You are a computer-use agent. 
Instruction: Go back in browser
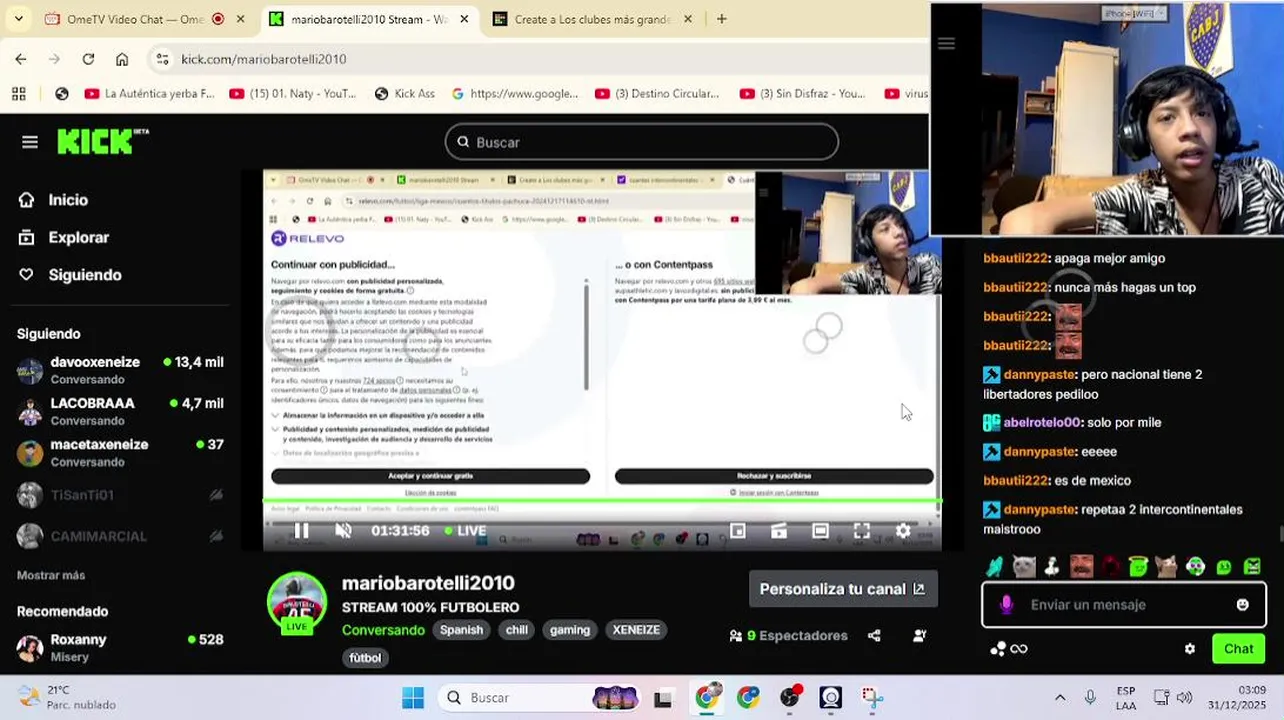(21, 59)
